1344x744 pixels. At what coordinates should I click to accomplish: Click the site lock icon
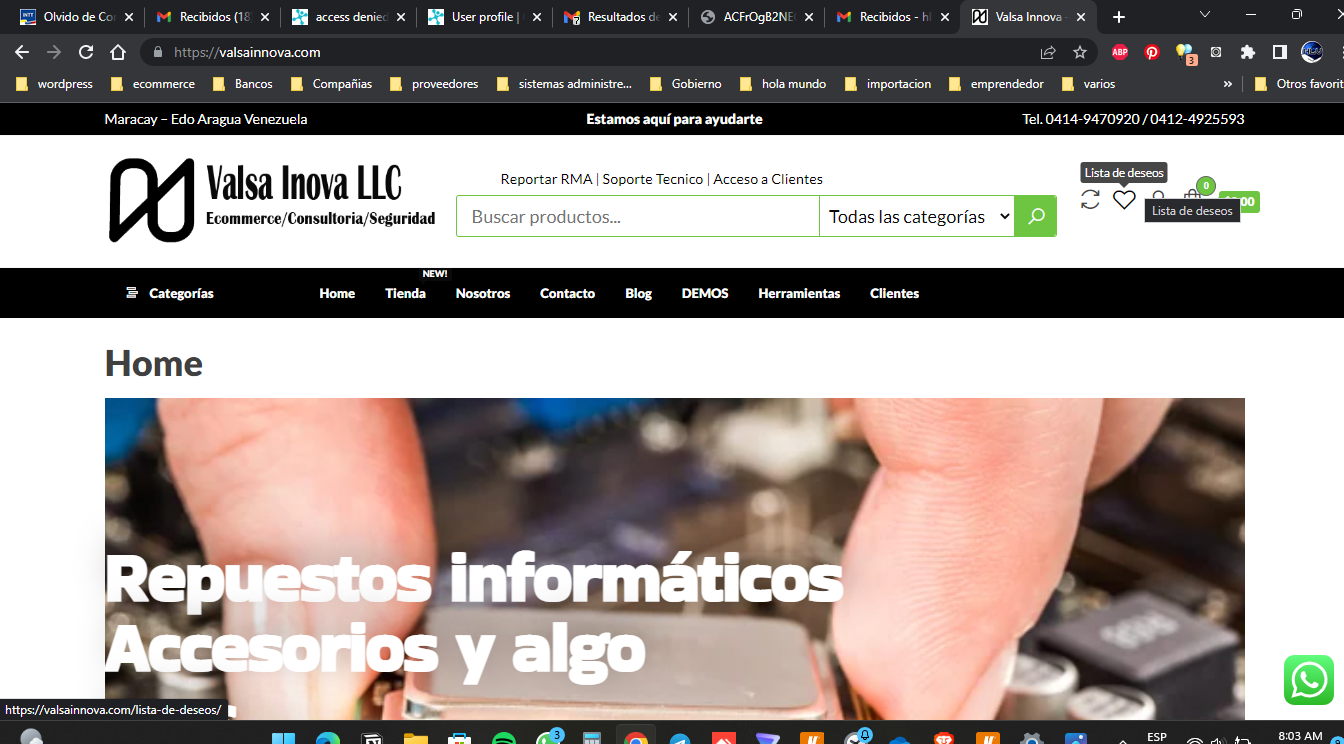click(x=157, y=52)
